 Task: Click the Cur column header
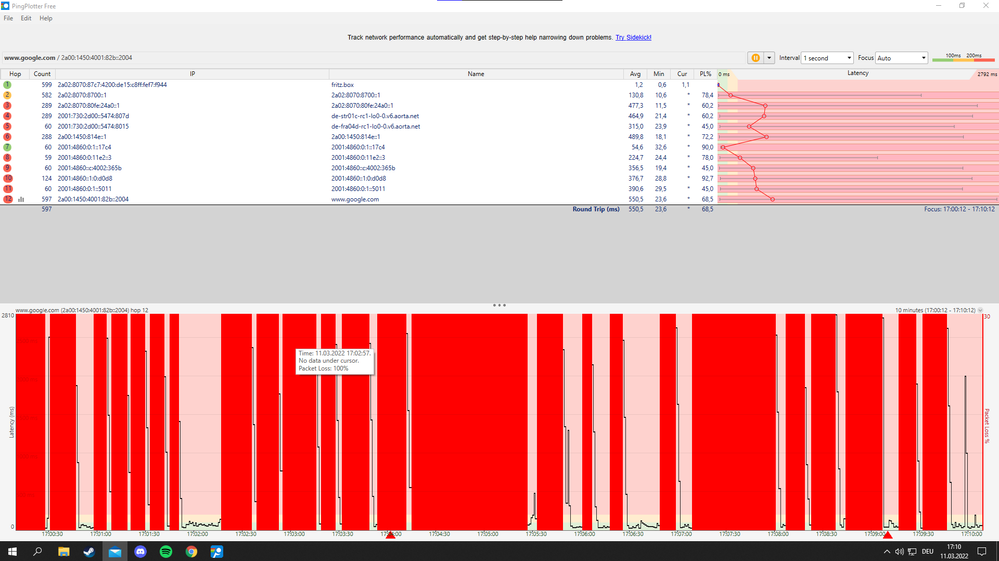(682, 74)
